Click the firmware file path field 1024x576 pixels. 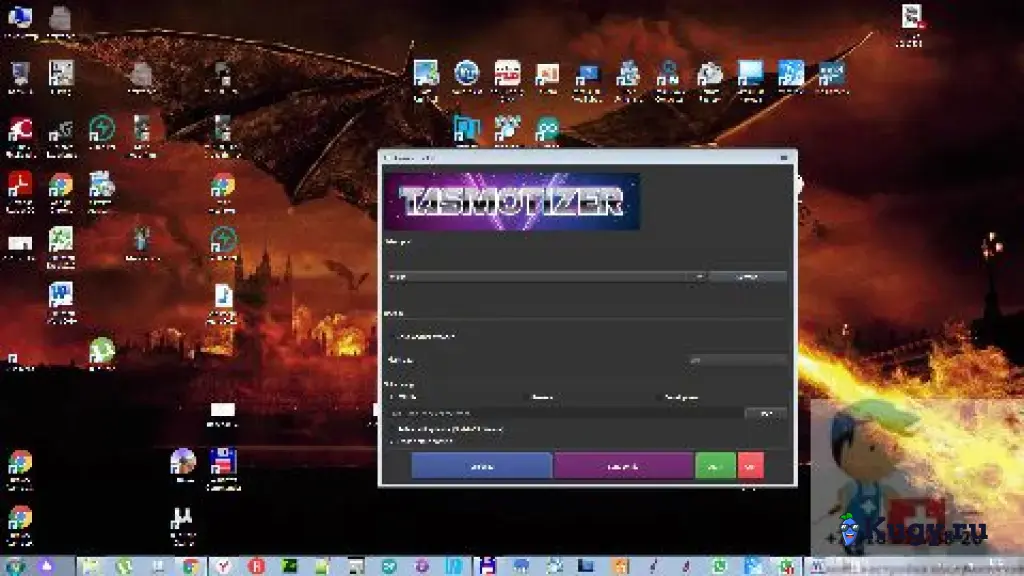pyautogui.click(x=566, y=413)
